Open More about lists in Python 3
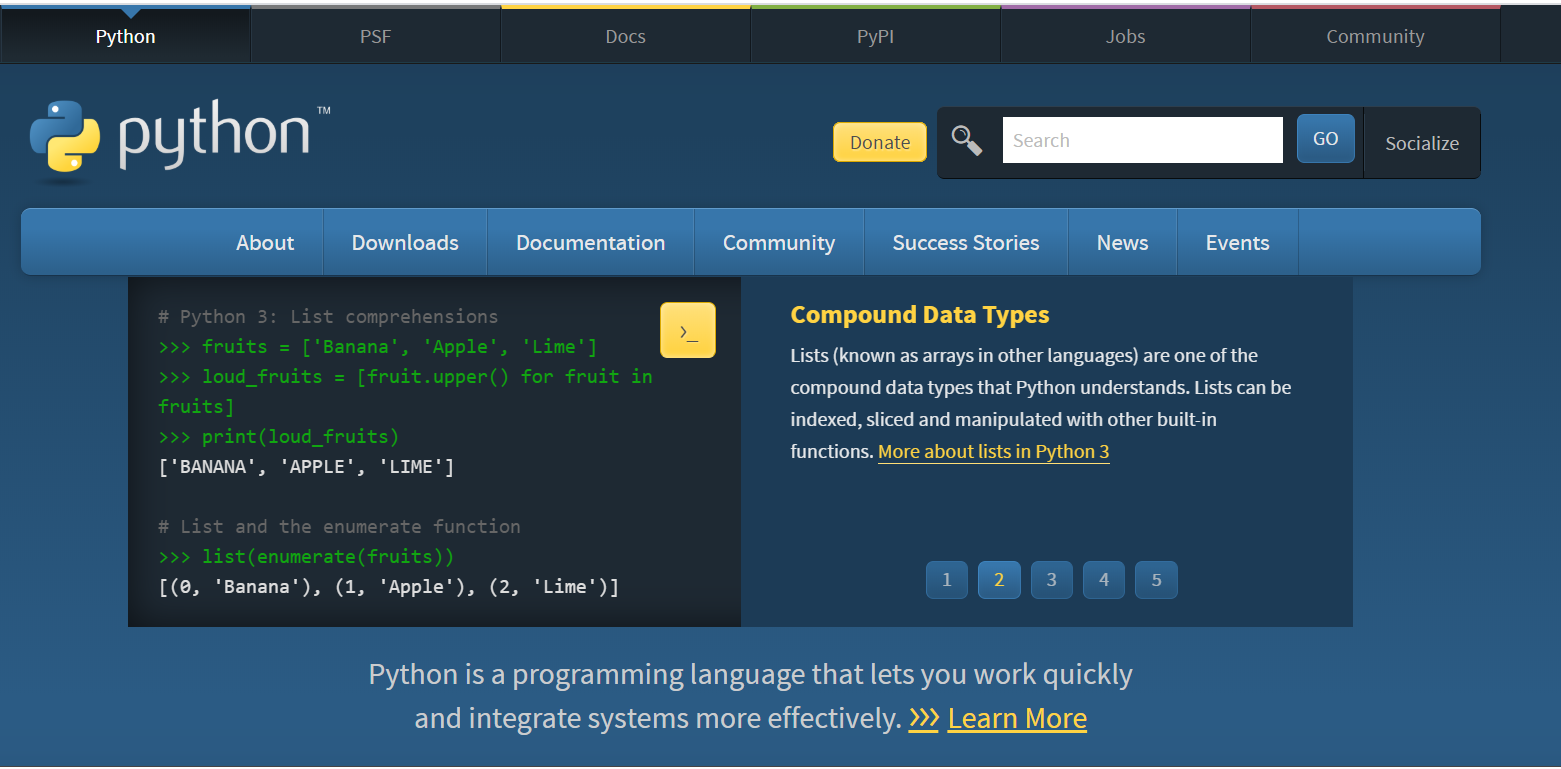The image size is (1561, 769). tap(993, 451)
